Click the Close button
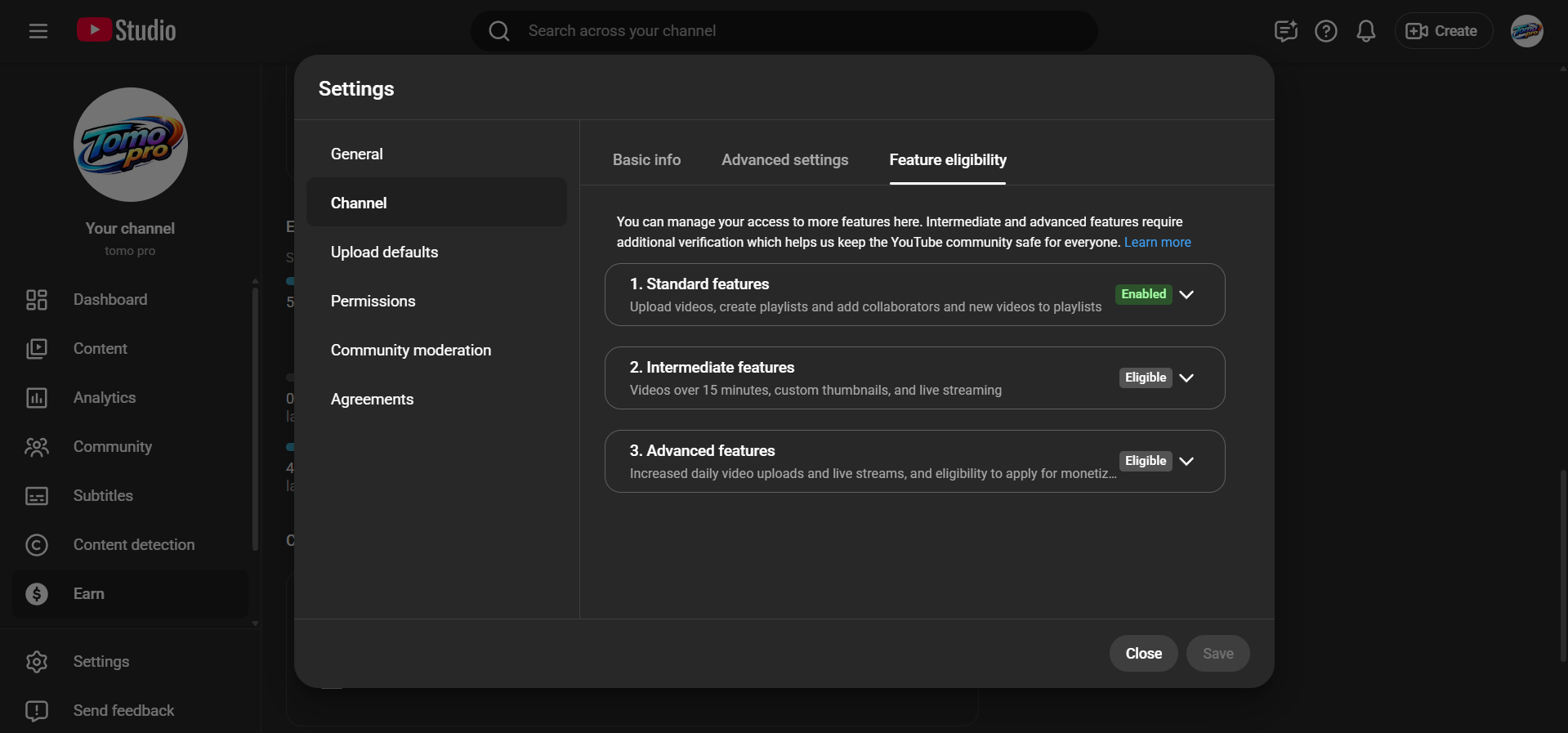Image resolution: width=1568 pixels, height=733 pixels. 1143,654
